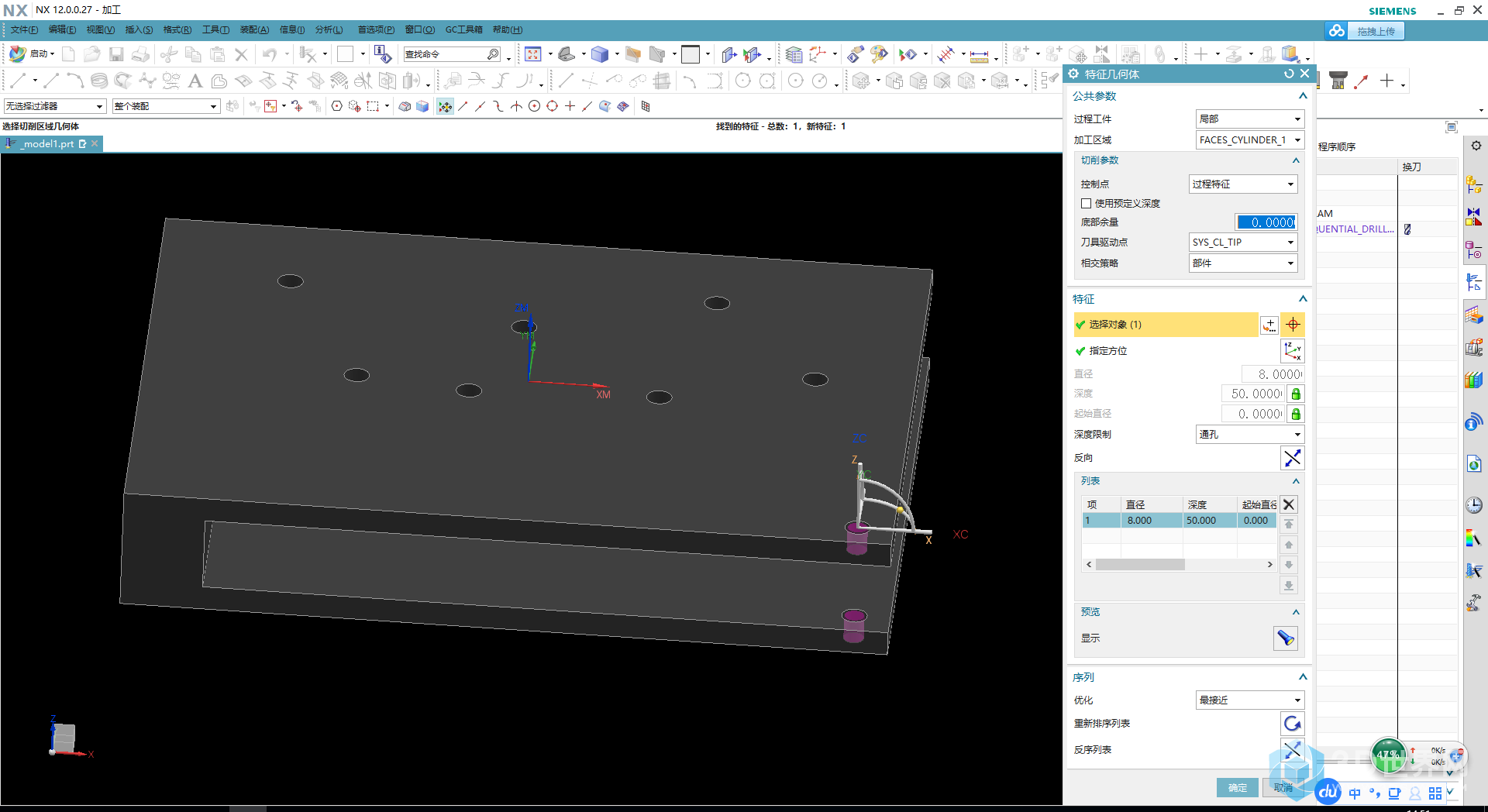Screen dimensions: 1488x812
Task: Click the Reorder List refresh icon
Action: (1293, 724)
